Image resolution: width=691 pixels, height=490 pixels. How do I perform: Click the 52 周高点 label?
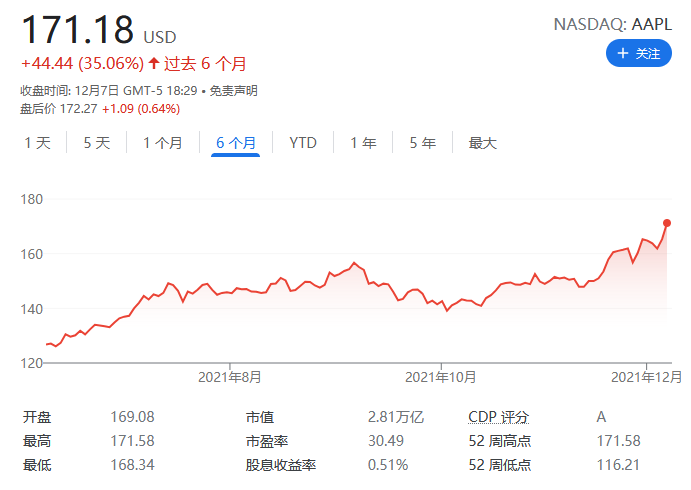point(500,441)
